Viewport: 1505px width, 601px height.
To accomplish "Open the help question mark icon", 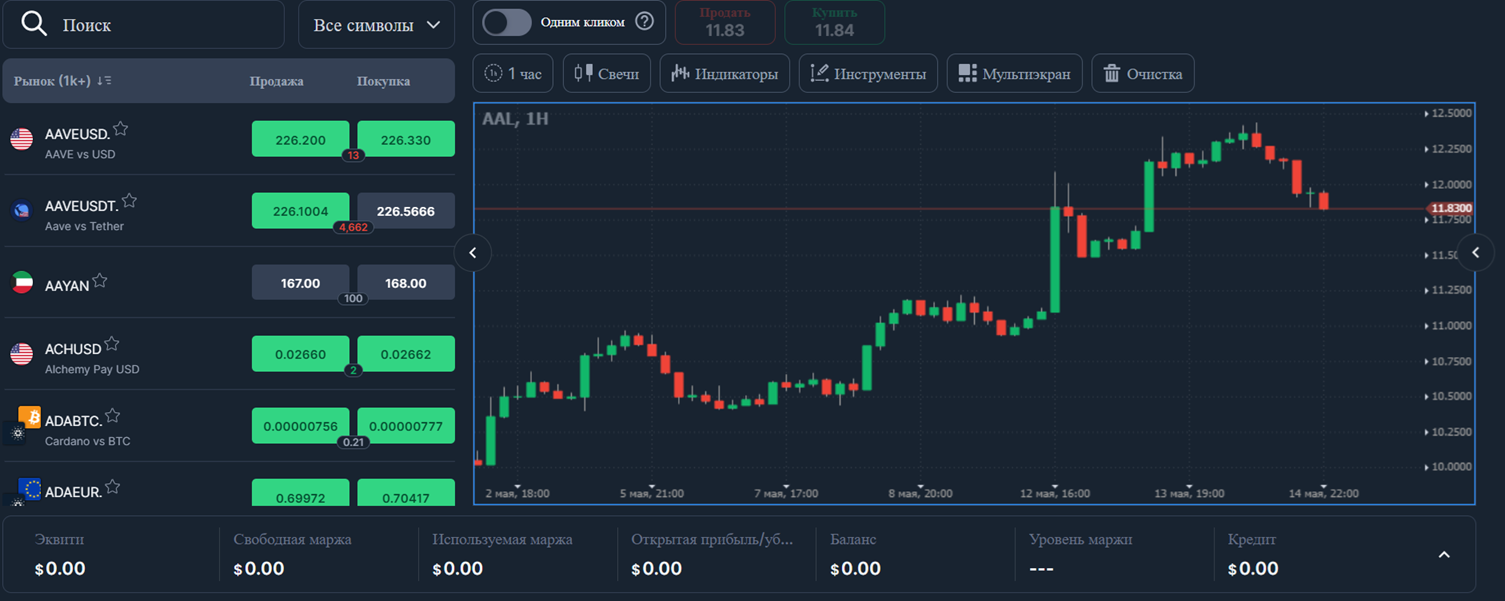I will point(645,21).
